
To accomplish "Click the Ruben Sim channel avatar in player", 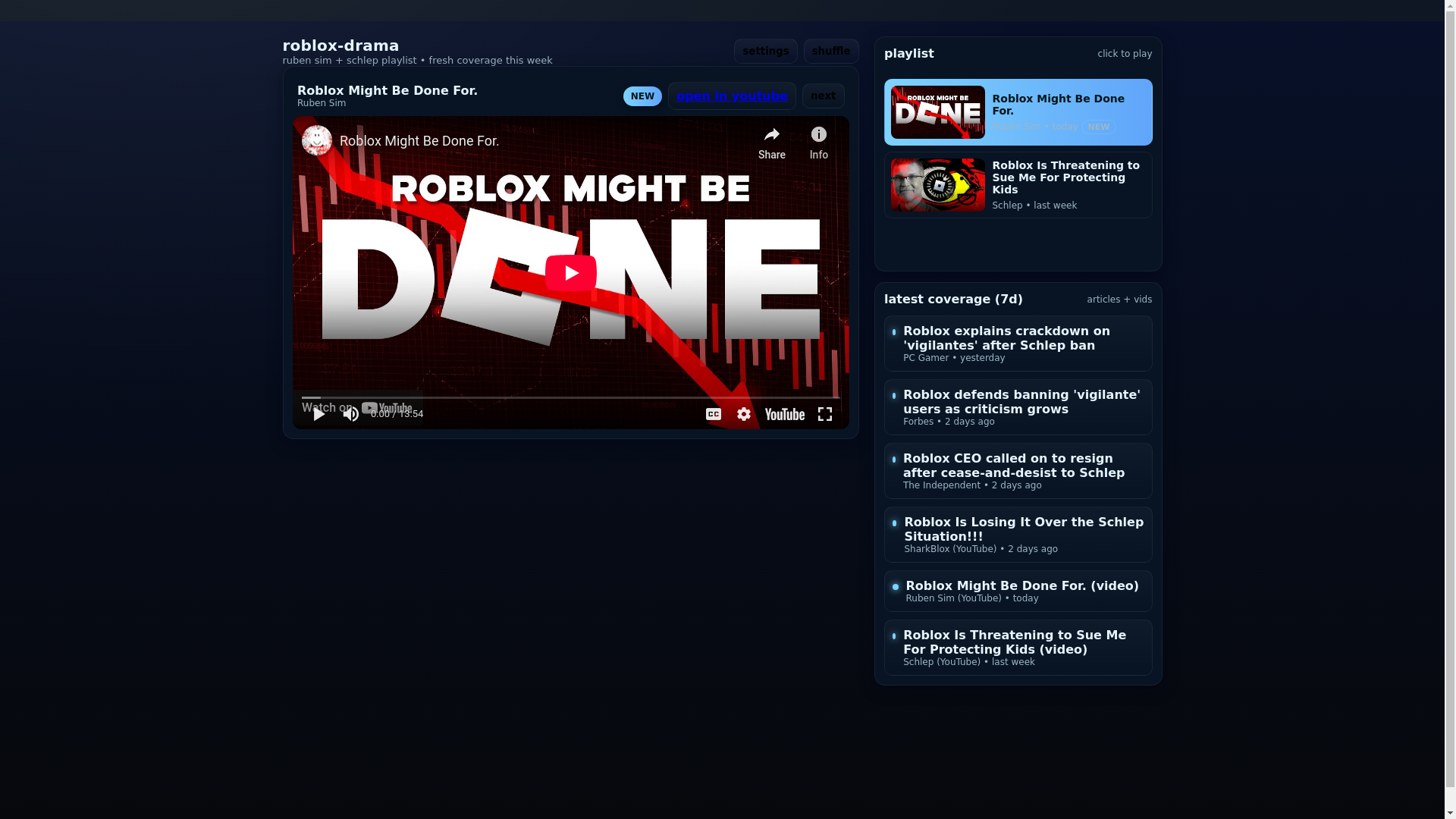I will coord(316,140).
